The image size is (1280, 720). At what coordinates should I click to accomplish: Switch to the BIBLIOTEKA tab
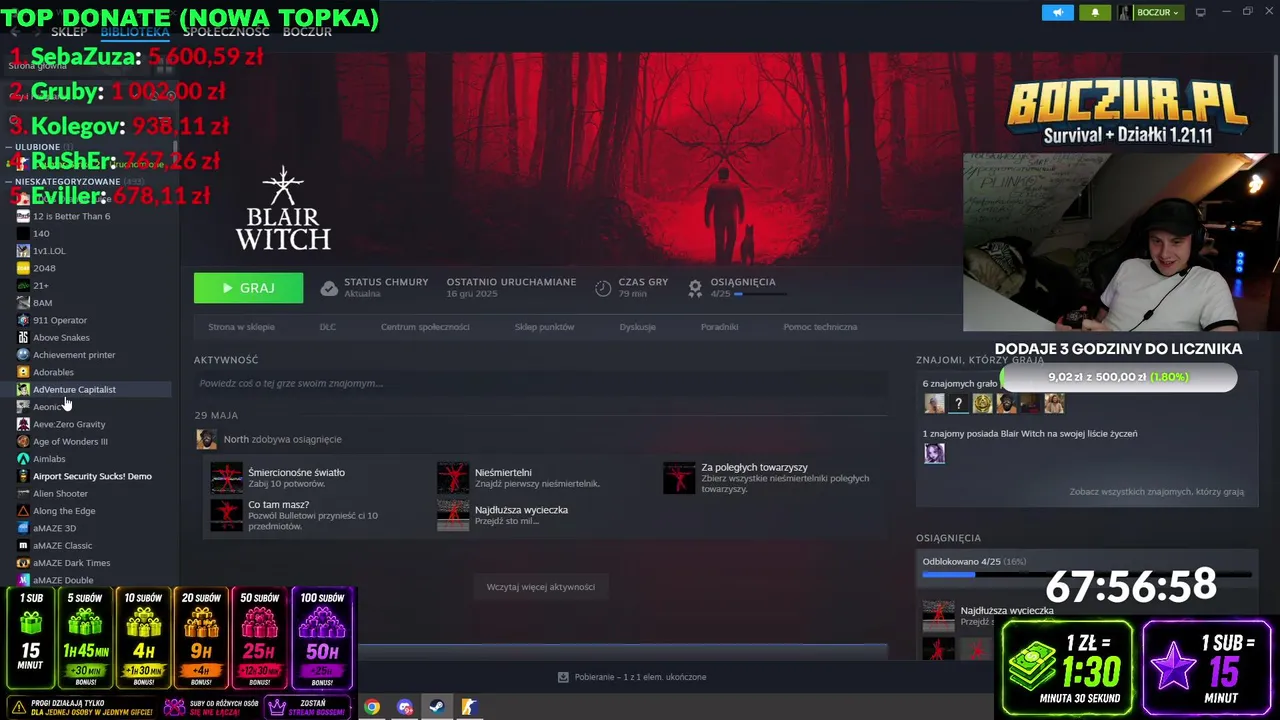tap(135, 32)
